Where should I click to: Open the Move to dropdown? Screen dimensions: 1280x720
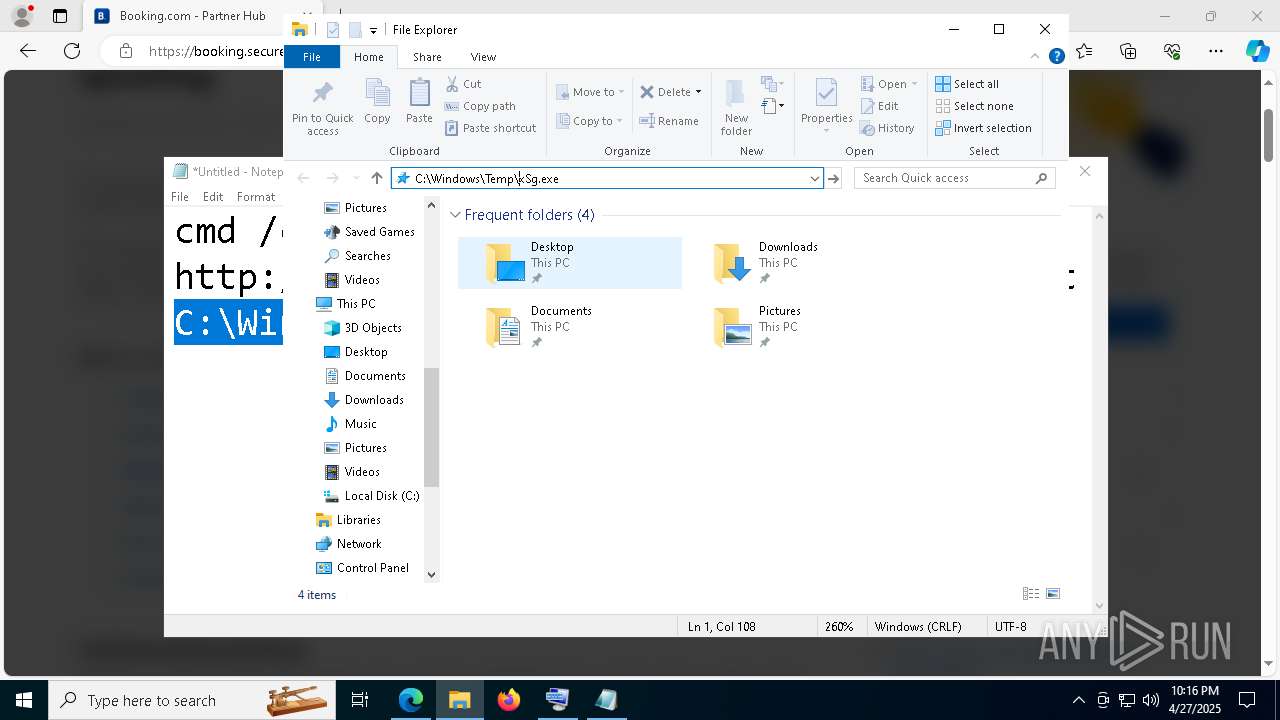coord(590,92)
